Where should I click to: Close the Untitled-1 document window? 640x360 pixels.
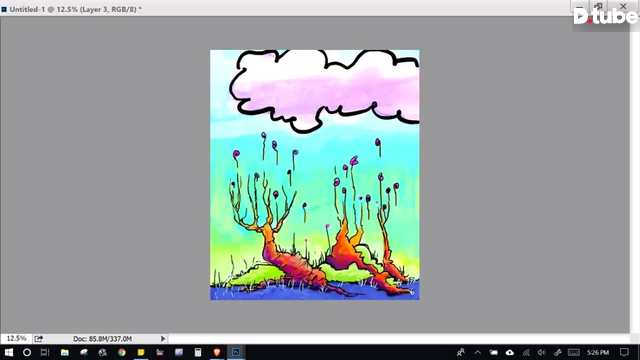click(x=623, y=6)
